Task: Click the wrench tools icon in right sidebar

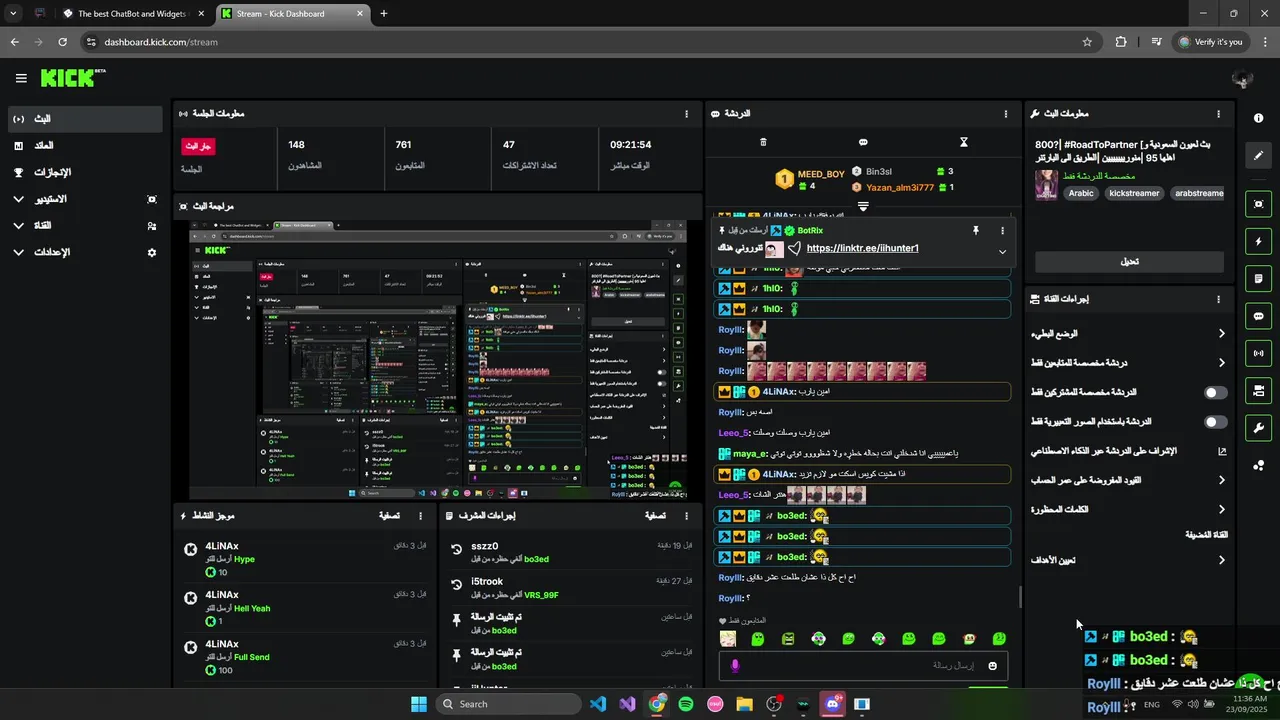Action: point(1258,428)
